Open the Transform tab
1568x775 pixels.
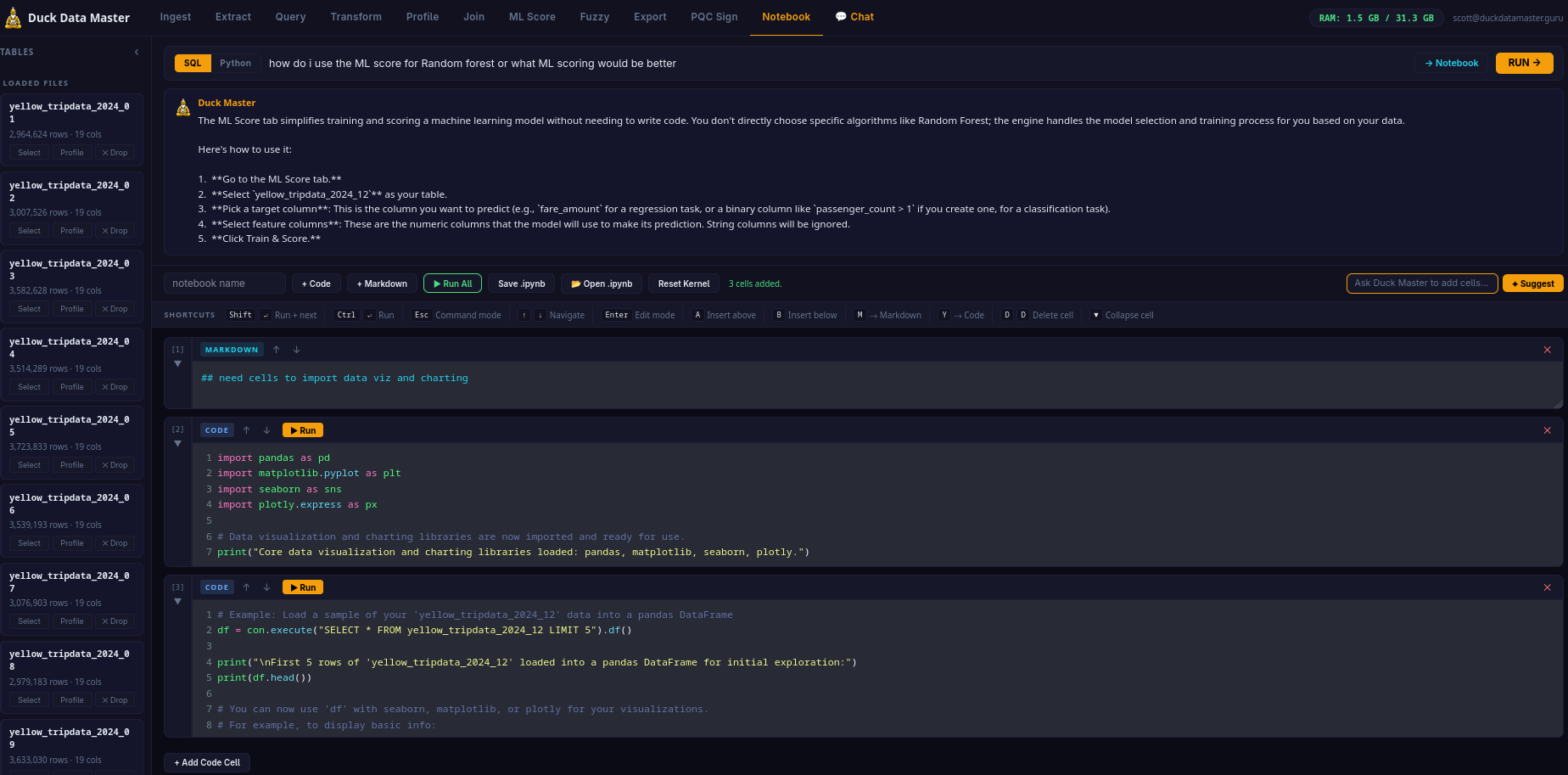pyautogui.click(x=356, y=17)
